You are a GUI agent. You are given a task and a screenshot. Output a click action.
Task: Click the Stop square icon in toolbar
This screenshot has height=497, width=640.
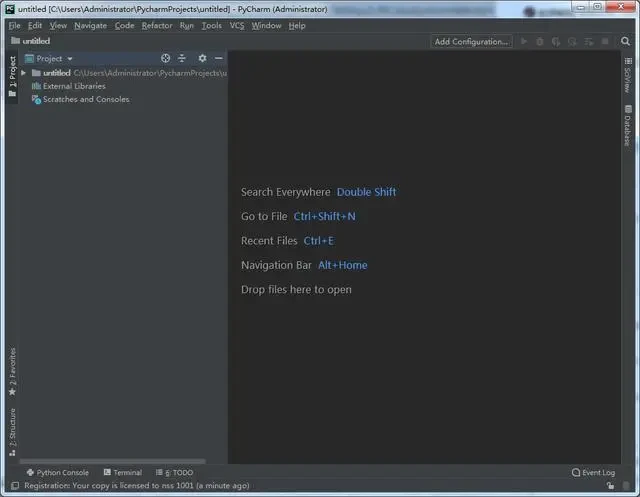coord(605,41)
